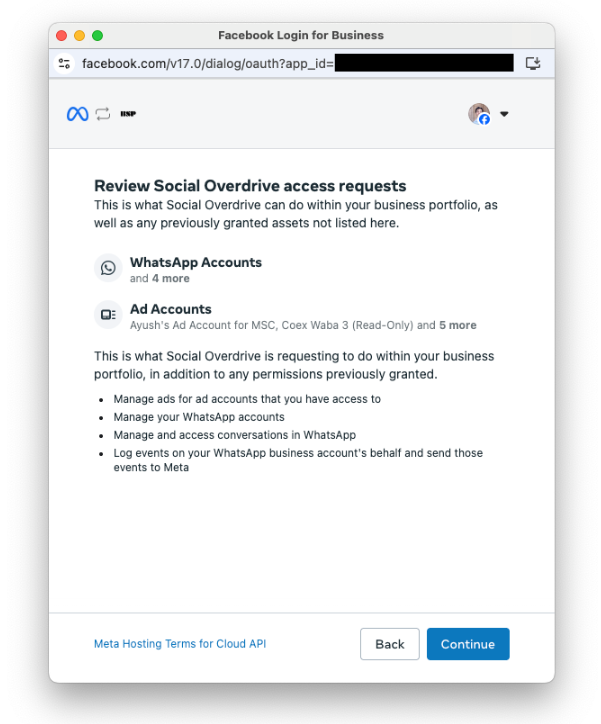The height and width of the screenshot is (724, 601).
Task: Click 'Log events on your WhatsApp business' bullet
Action: pos(298,460)
